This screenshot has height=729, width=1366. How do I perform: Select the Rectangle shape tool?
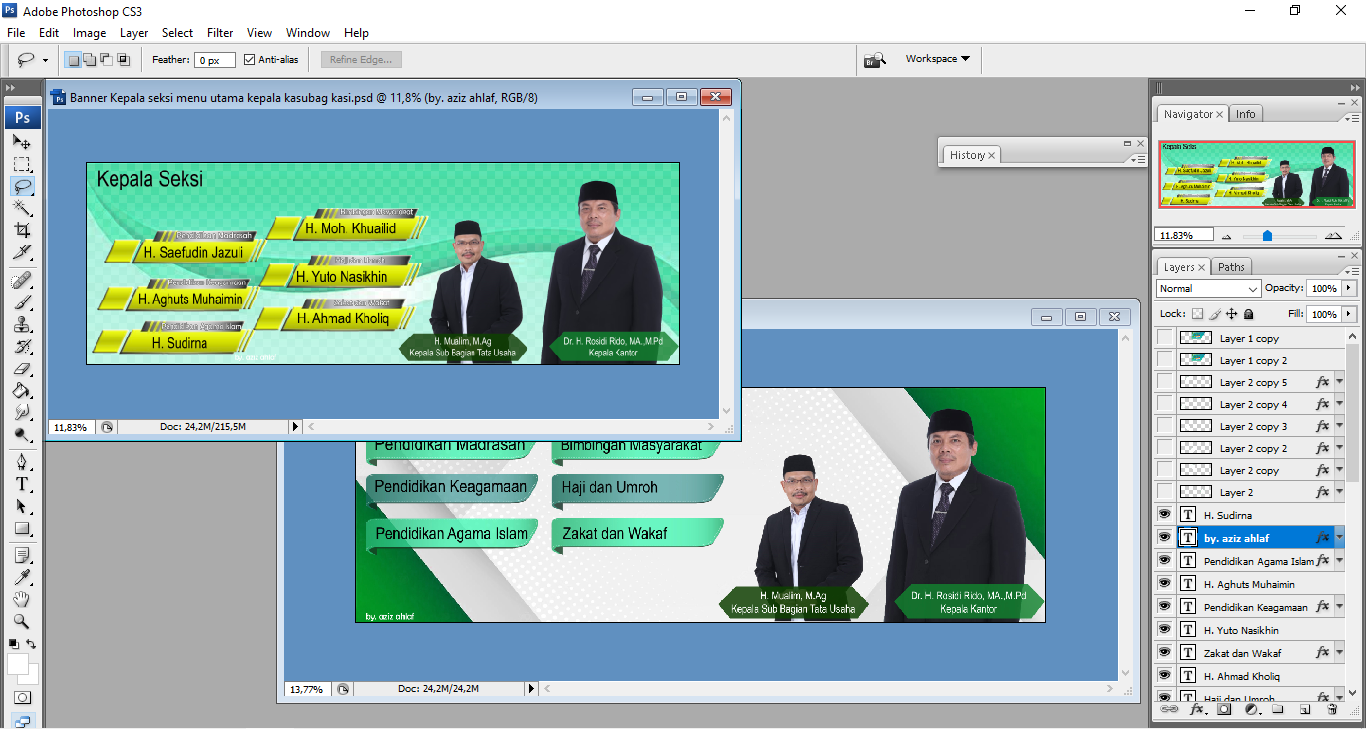tap(22, 529)
